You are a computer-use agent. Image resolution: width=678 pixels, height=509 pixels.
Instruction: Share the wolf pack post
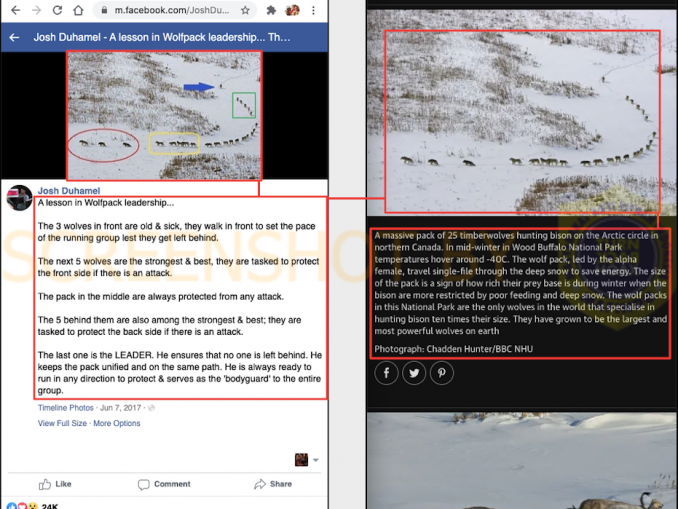tap(273, 484)
